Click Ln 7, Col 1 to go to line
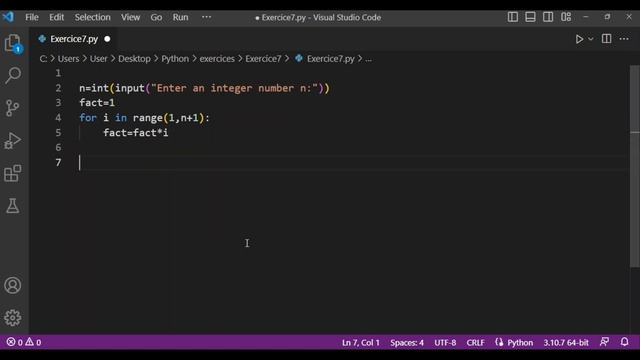This screenshot has height=360, width=640. pyautogui.click(x=360, y=342)
